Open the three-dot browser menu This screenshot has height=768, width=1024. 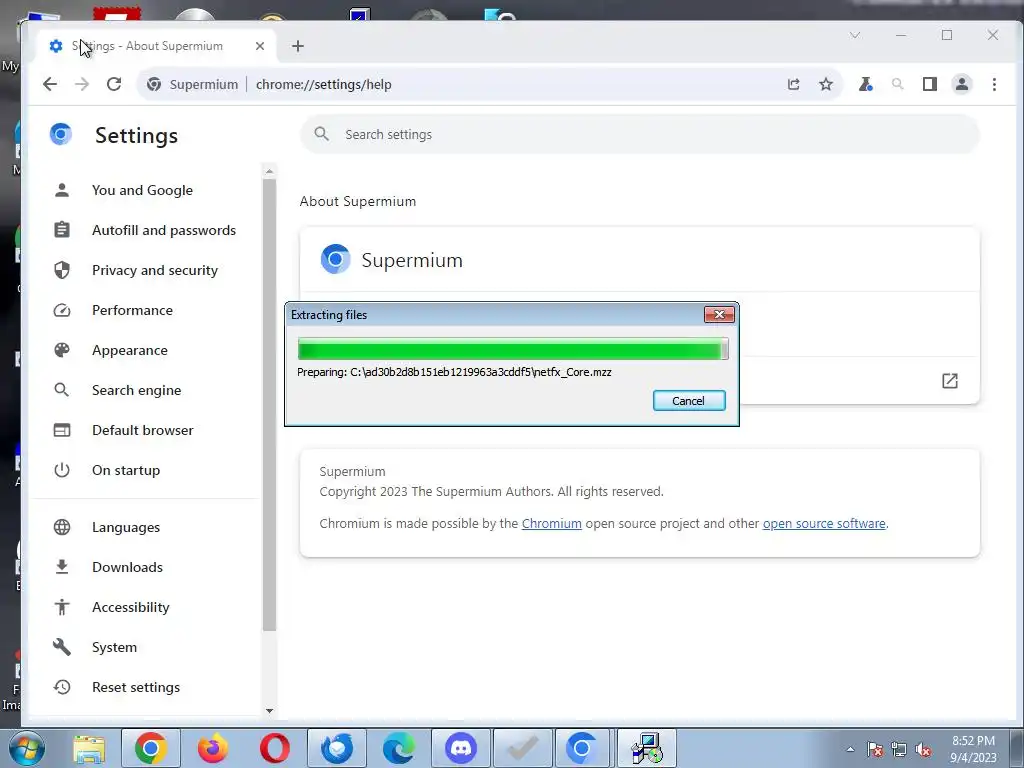994,84
